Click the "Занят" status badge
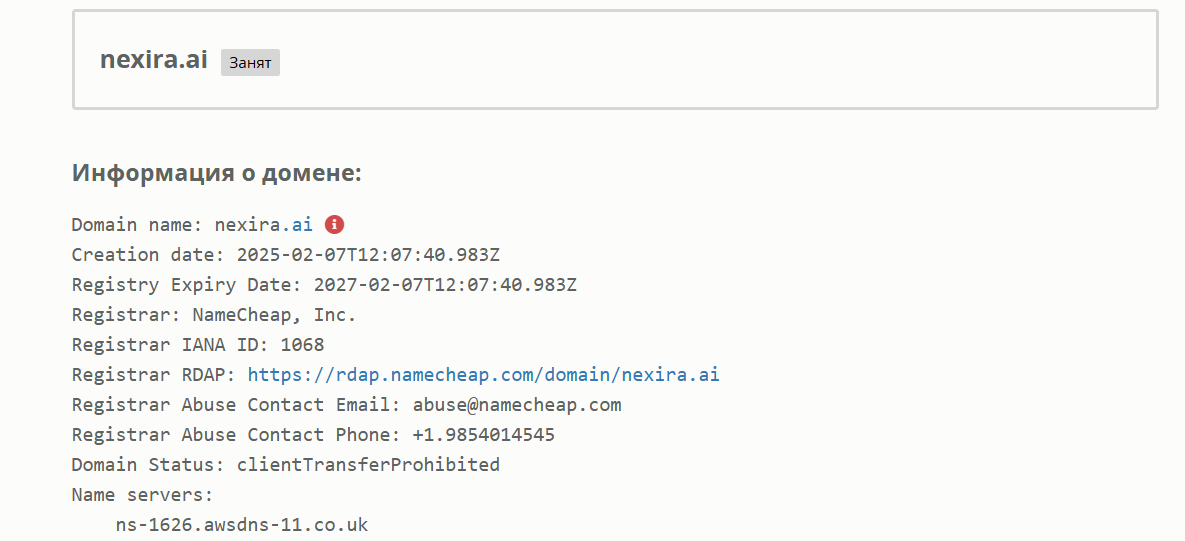This screenshot has width=1185, height=541. tap(250, 63)
